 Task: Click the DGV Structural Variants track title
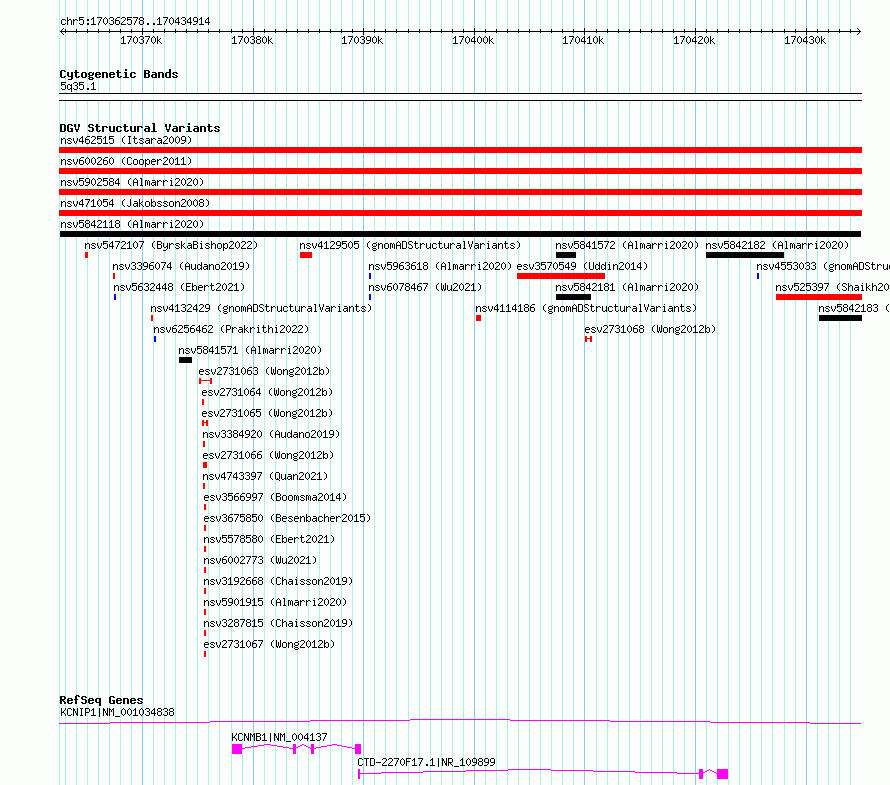point(140,128)
